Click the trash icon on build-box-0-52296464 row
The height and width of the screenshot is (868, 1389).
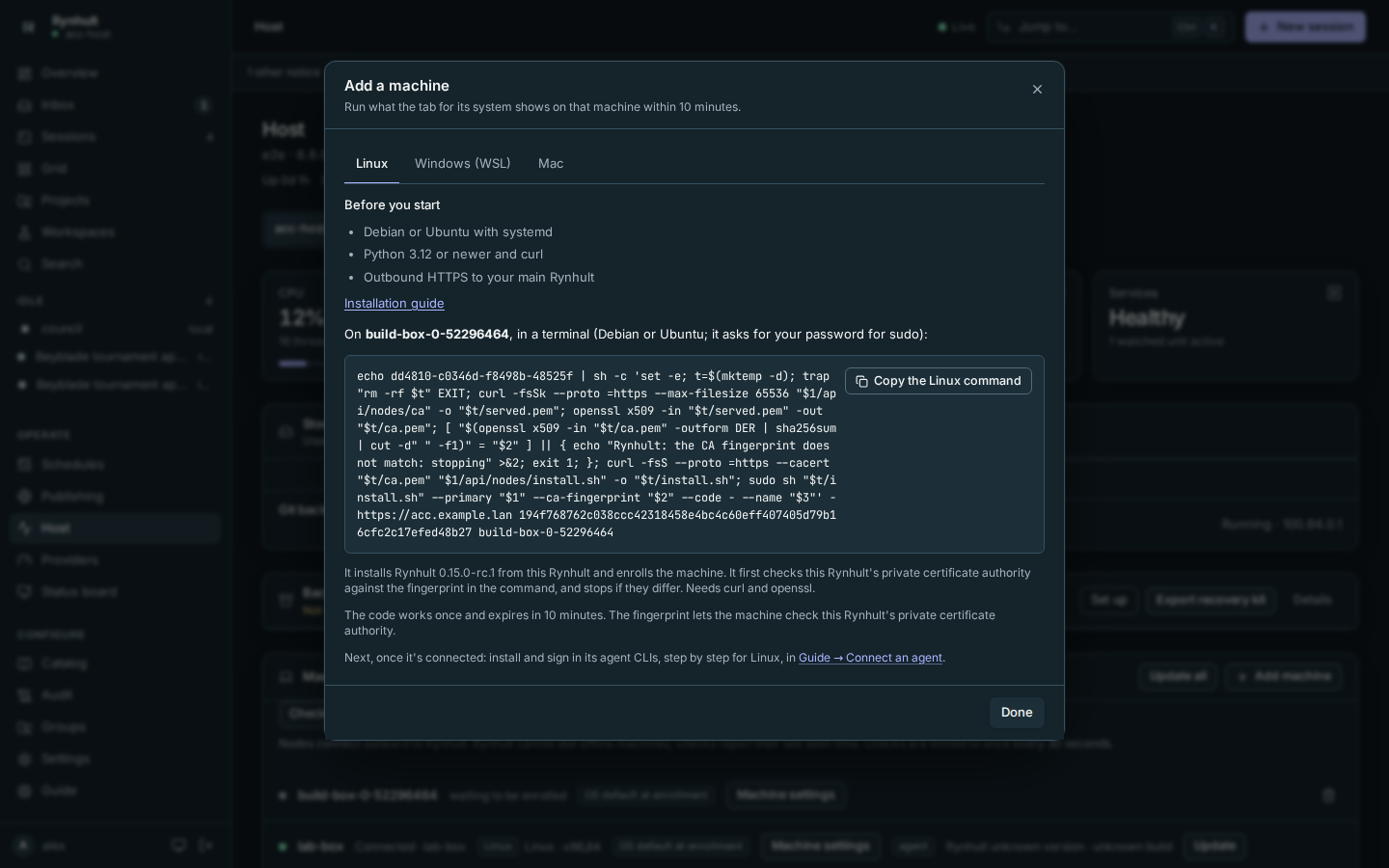click(1328, 796)
